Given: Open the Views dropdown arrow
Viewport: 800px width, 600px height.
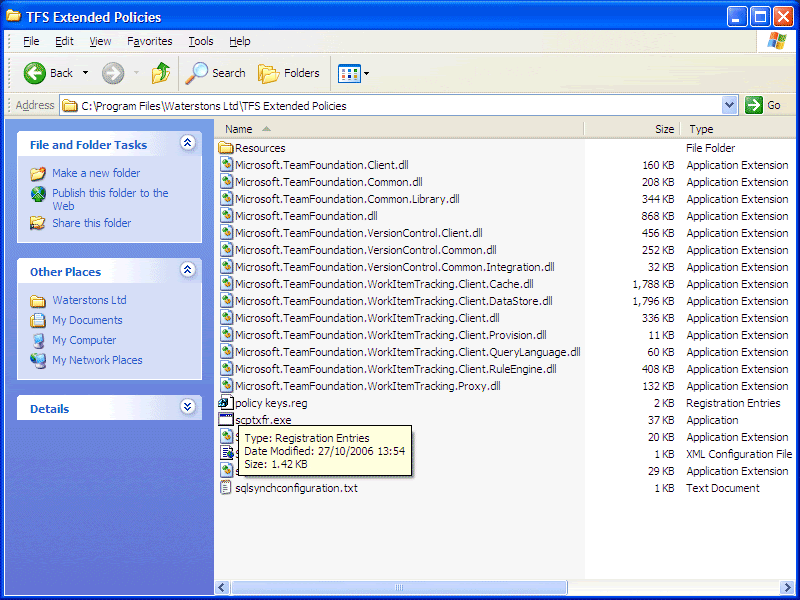Looking at the screenshot, I should pos(366,73).
